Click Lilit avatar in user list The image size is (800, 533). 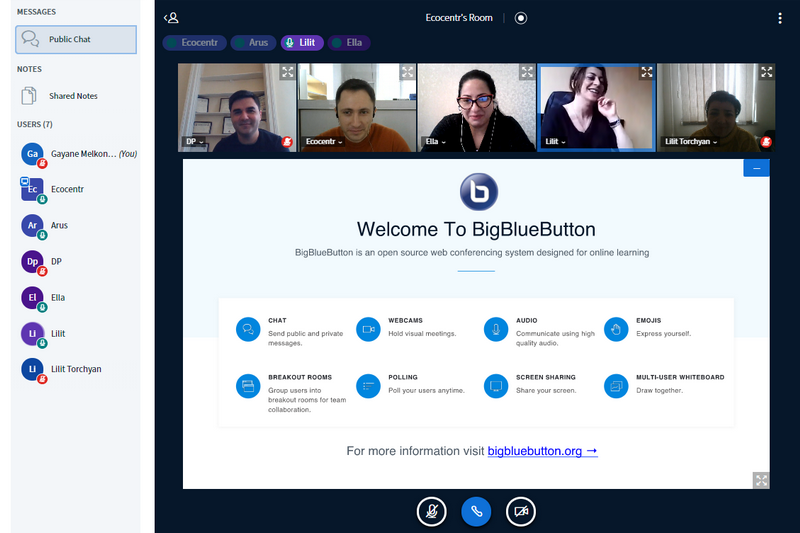[x=32, y=334]
